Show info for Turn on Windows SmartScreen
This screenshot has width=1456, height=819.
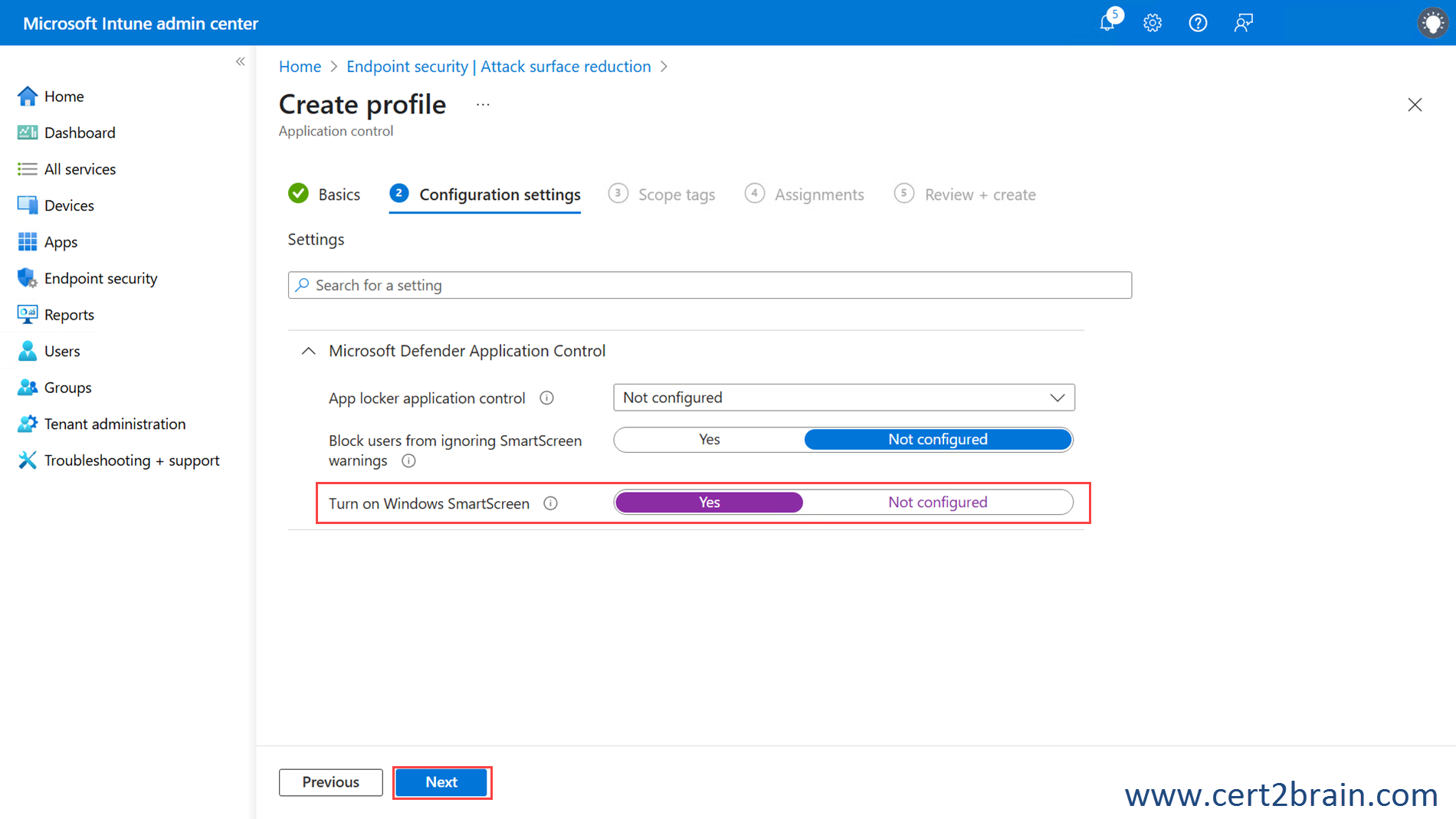coord(550,503)
